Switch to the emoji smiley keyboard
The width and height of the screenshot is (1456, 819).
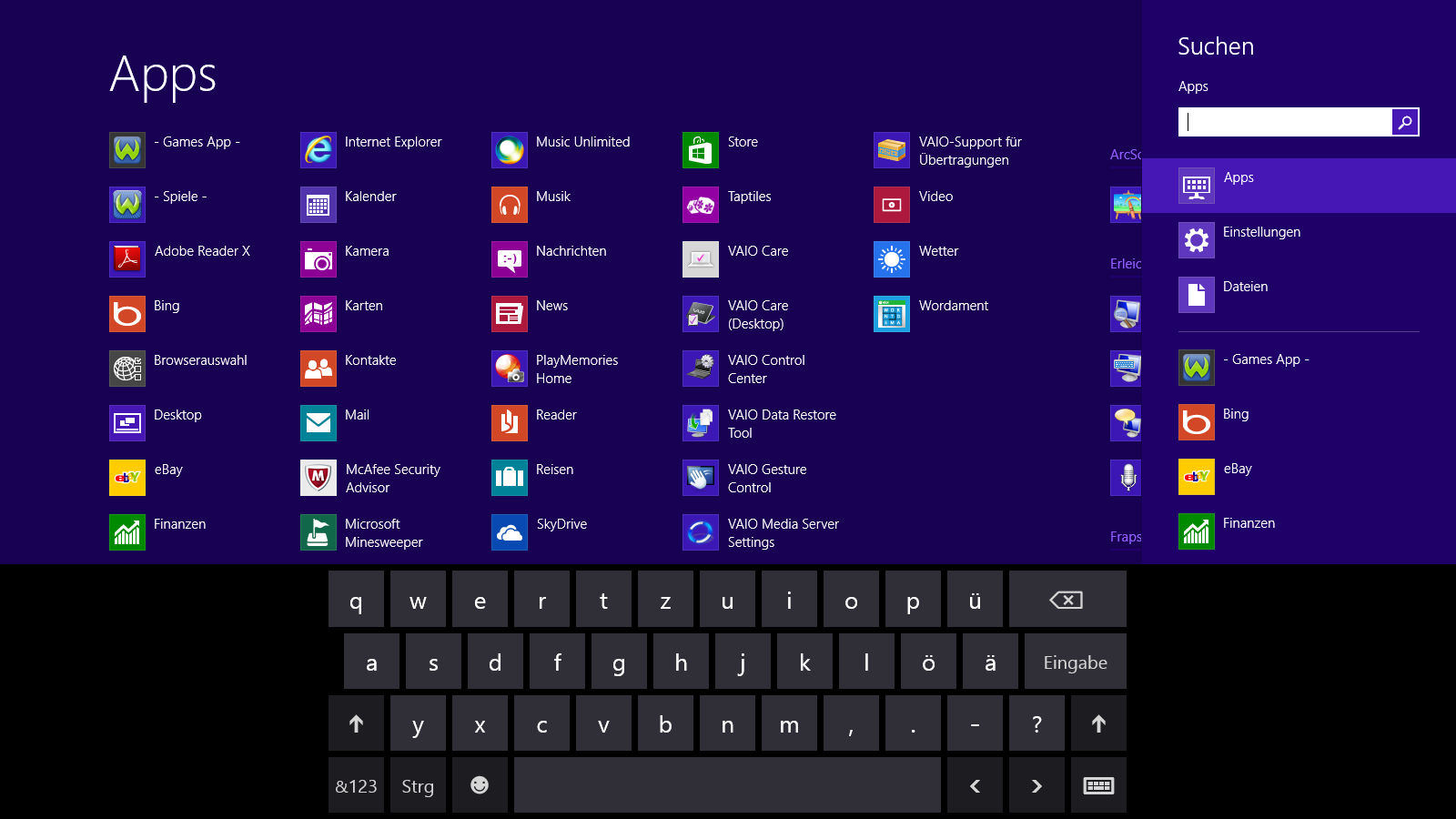tap(480, 785)
